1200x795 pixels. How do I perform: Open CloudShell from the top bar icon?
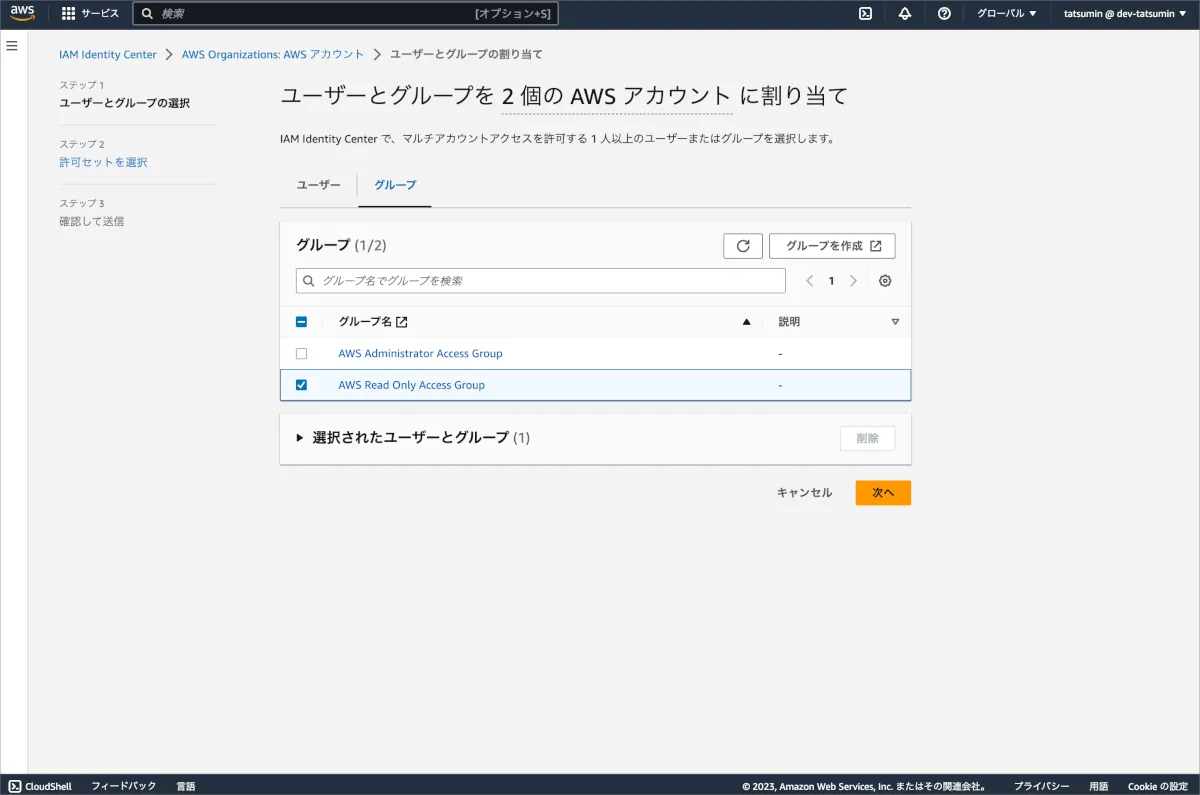click(x=865, y=14)
